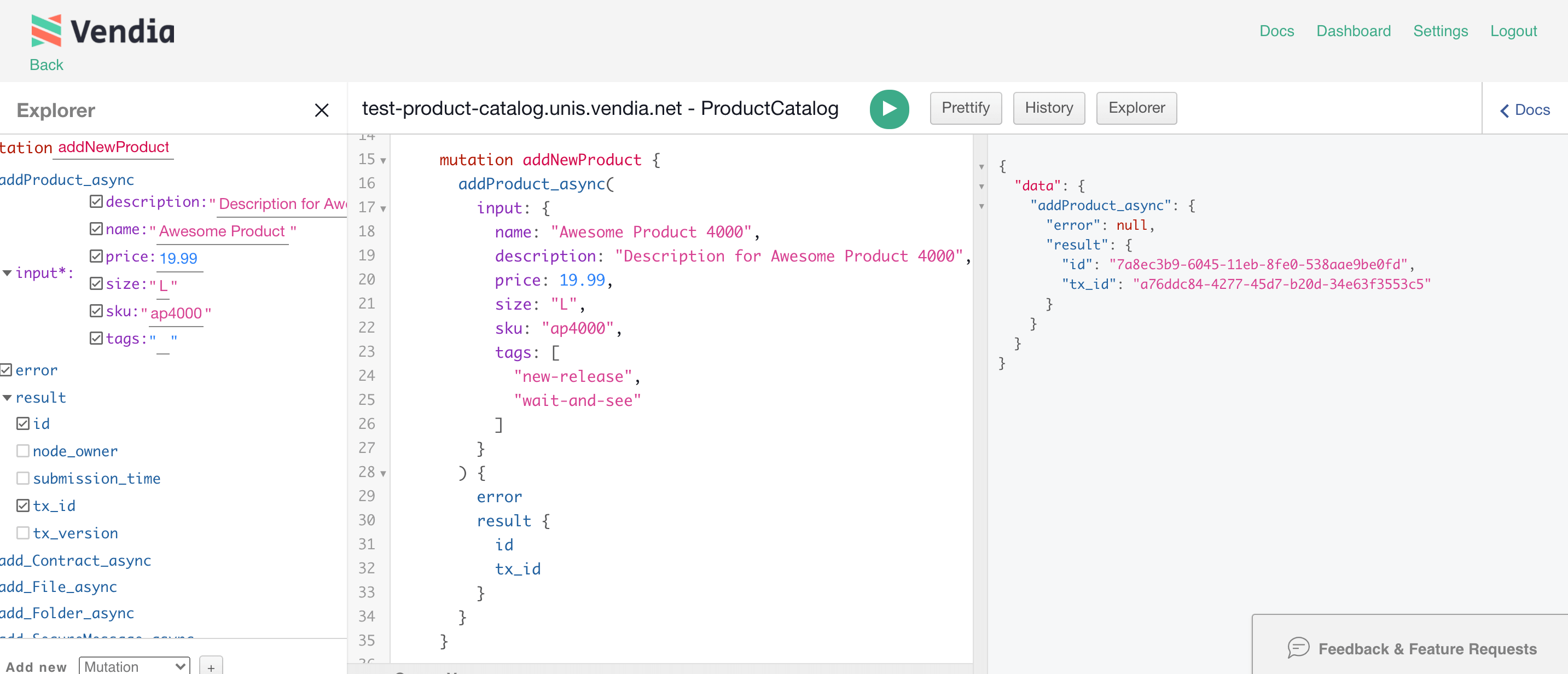
Task: Edit the price value 19.99
Action: click(x=178, y=258)
